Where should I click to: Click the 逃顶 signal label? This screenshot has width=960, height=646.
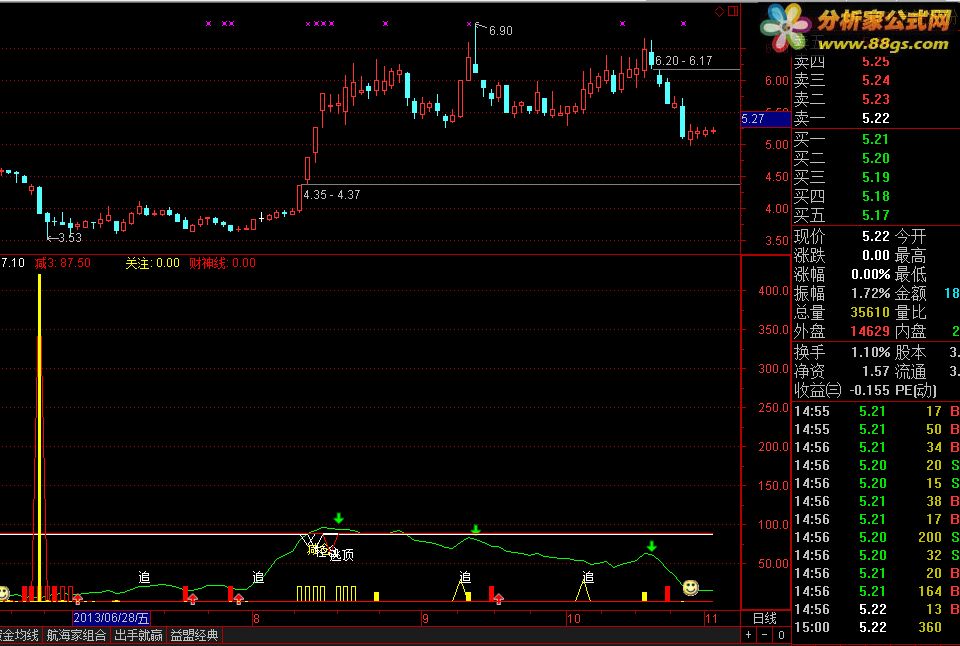tap(342, 555)
